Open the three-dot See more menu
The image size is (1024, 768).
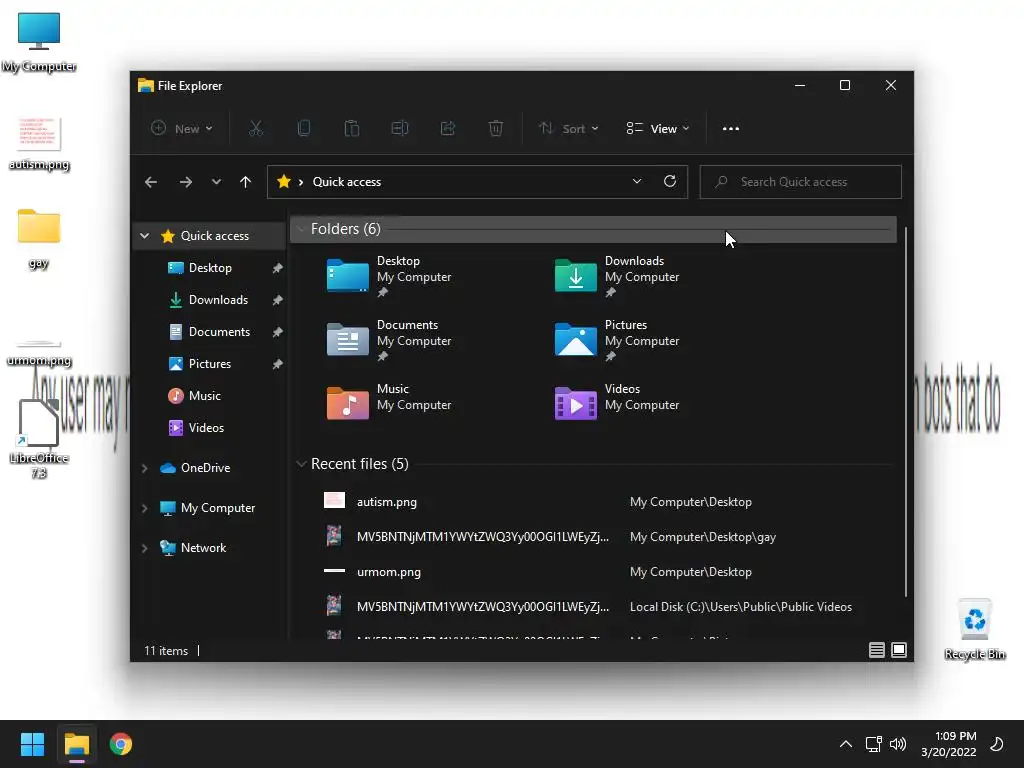pyautogui.click(x=731, y=129)
